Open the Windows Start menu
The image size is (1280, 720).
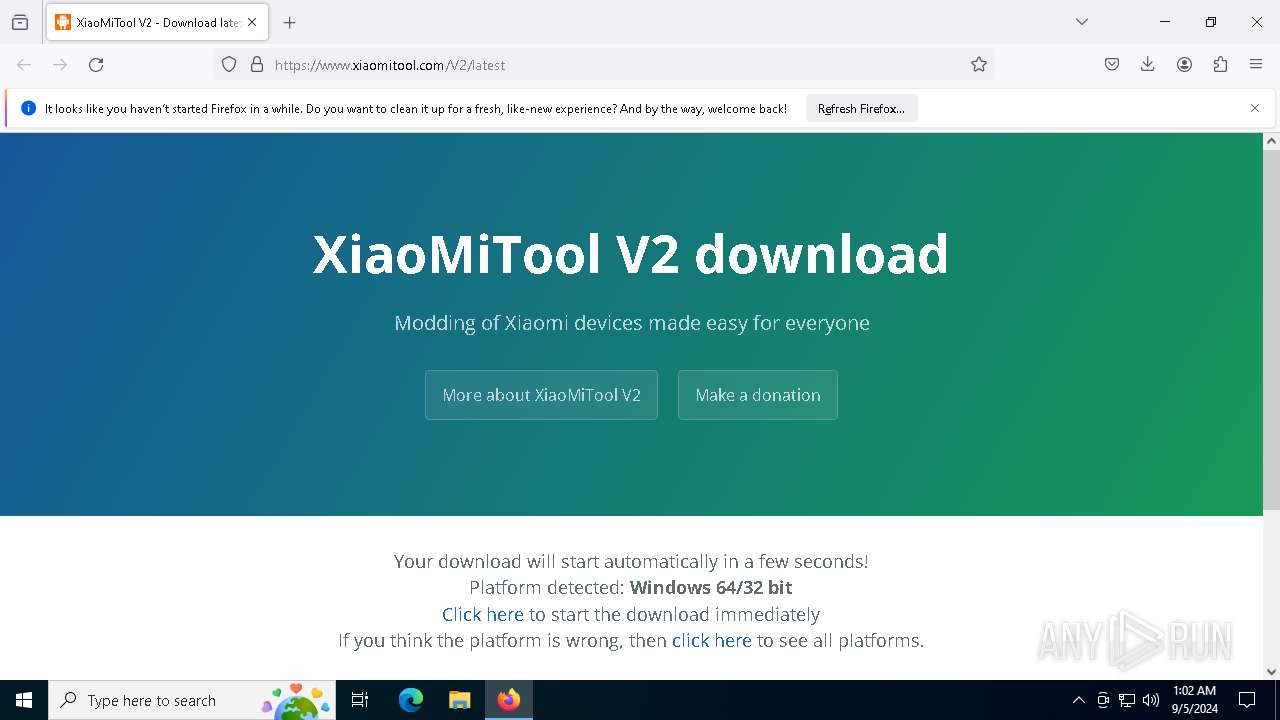click(24, 700)
